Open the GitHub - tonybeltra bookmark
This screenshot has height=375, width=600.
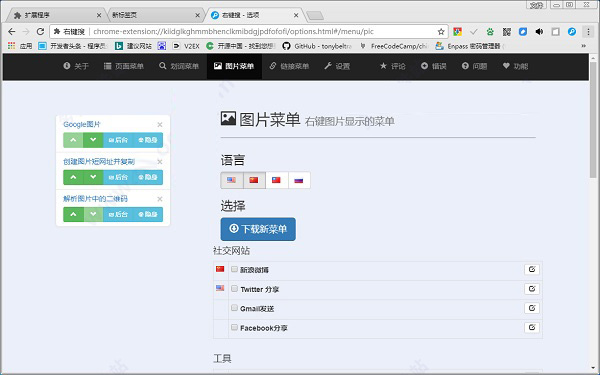[317, 46]
